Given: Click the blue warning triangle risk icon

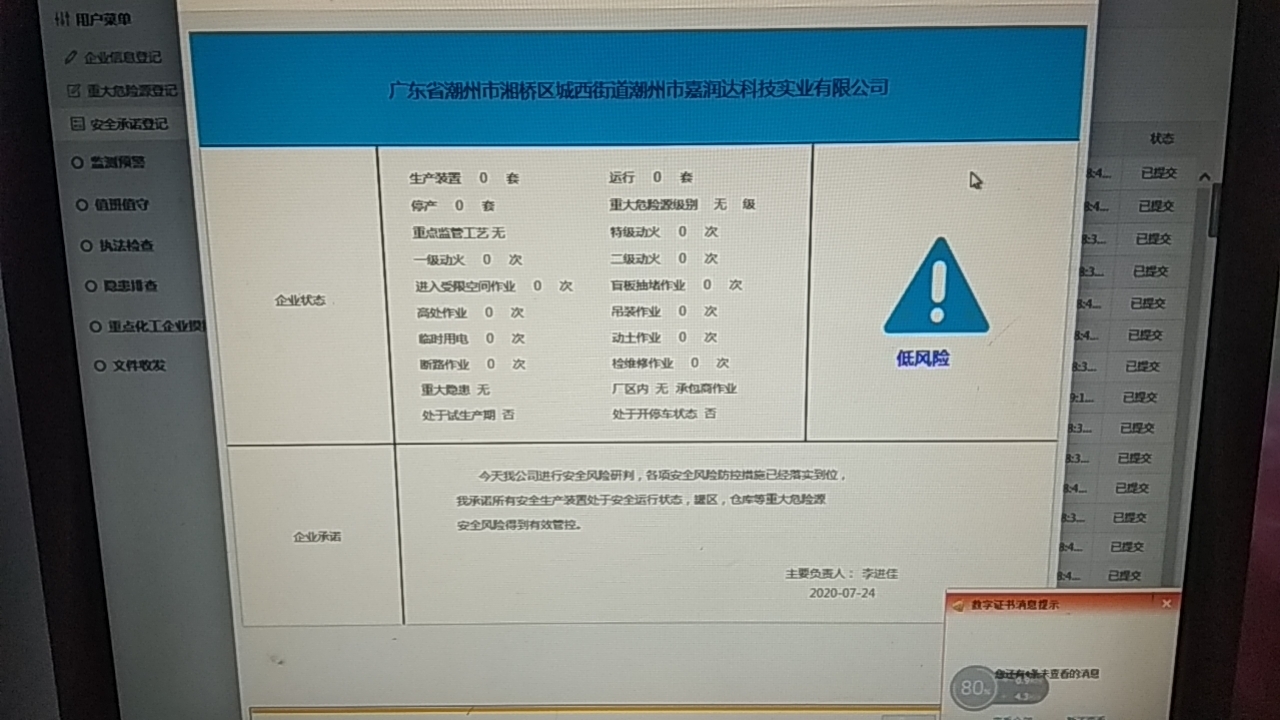Looking at the screenshot, I should click(x=936, y=287).
